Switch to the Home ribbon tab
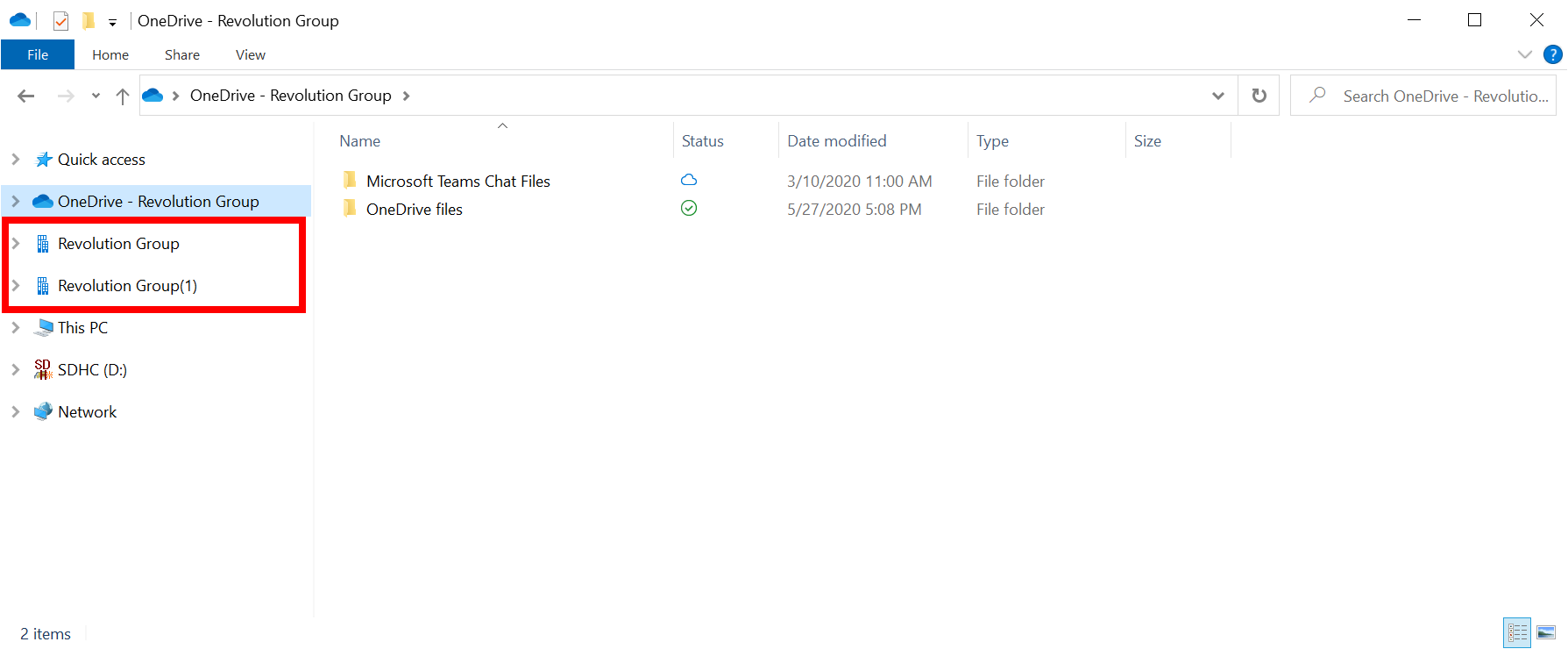1568x649 pixels. [x=110, y=54]
